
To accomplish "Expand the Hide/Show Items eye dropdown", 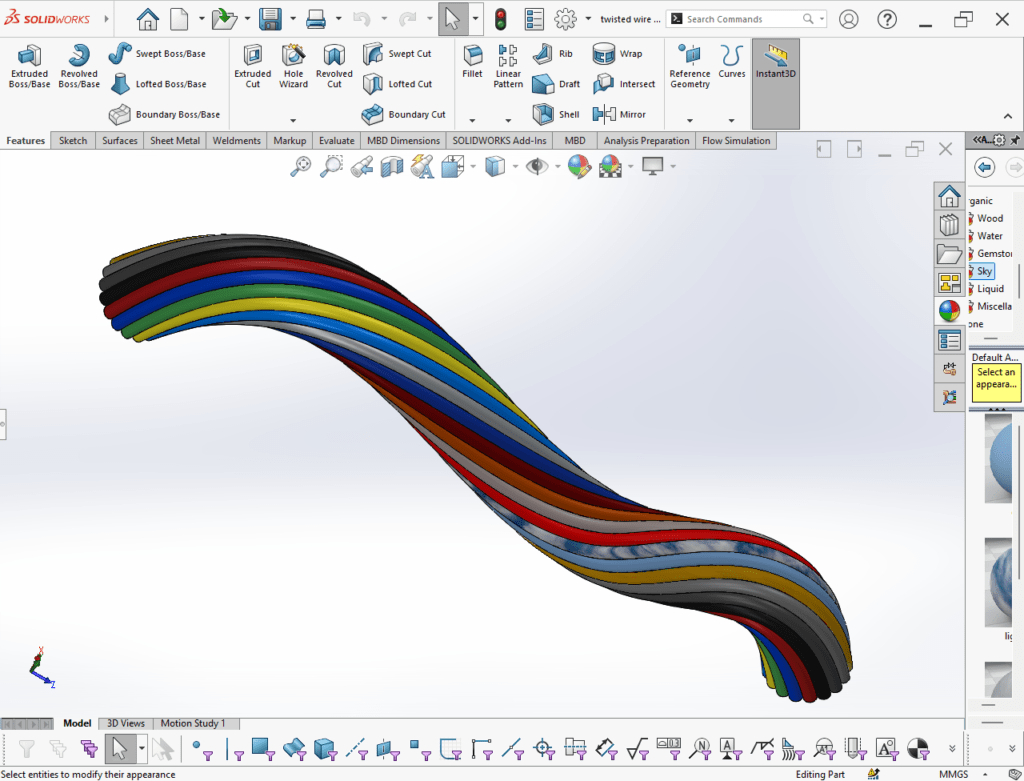I will point(556,167).
